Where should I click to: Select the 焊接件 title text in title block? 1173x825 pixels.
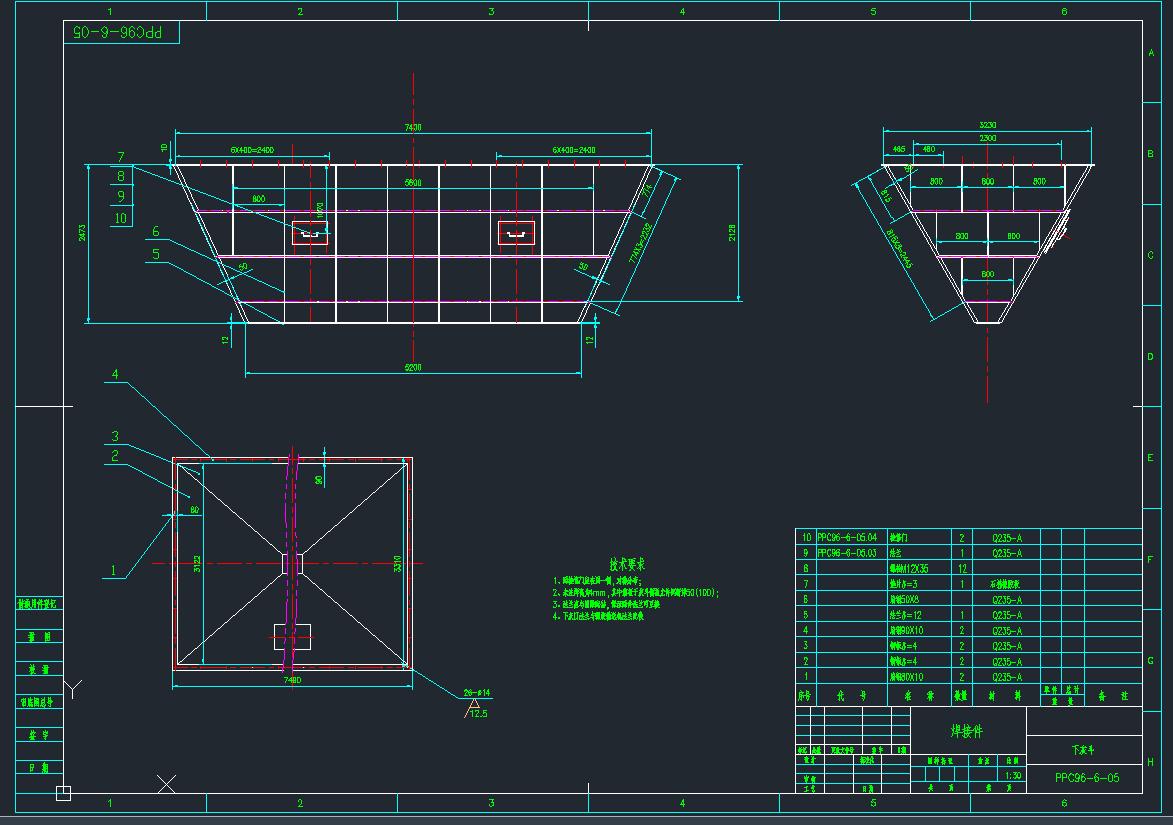(x=968, y=731)
